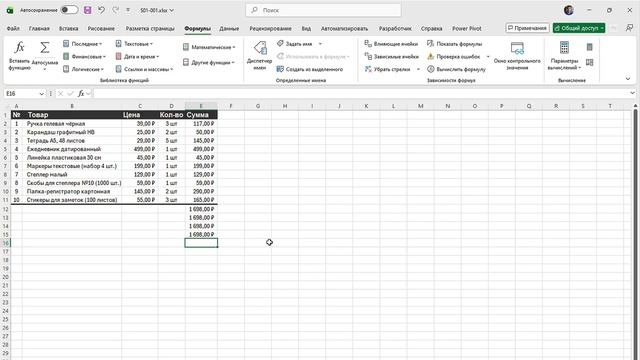
Task: Click the Name Box showing E16
Action: [21, 93]
